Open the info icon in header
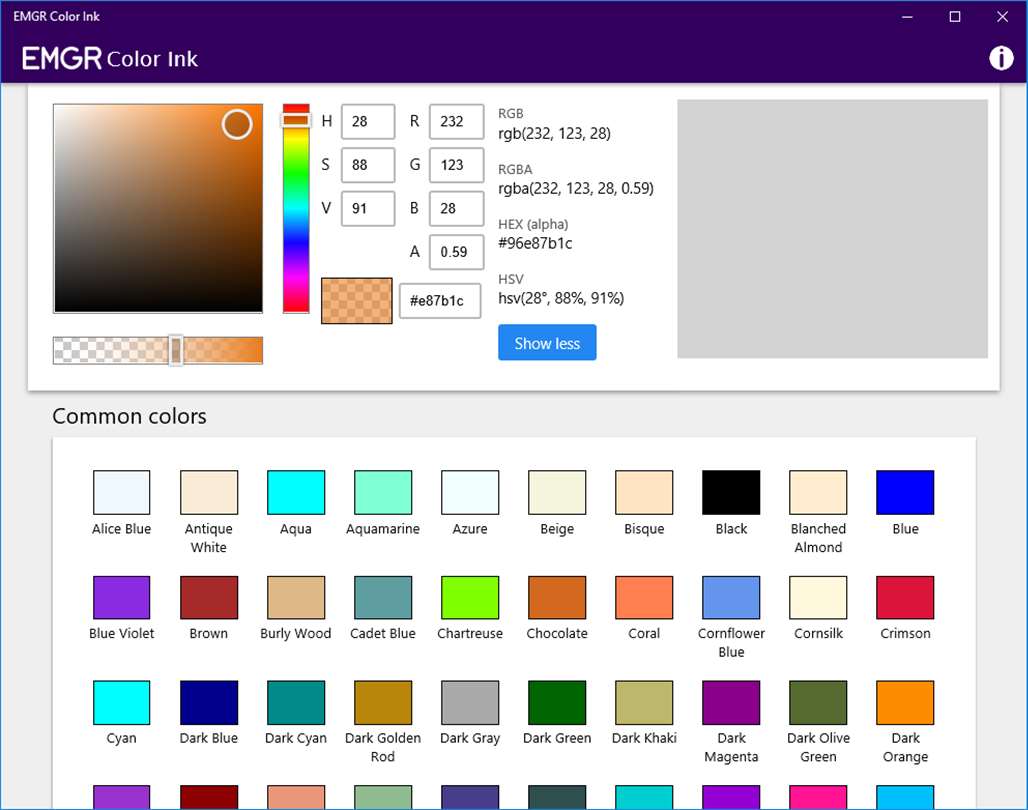This screenshot has width=1028, height=810. pyautogui.click(x=1000, y=58)
